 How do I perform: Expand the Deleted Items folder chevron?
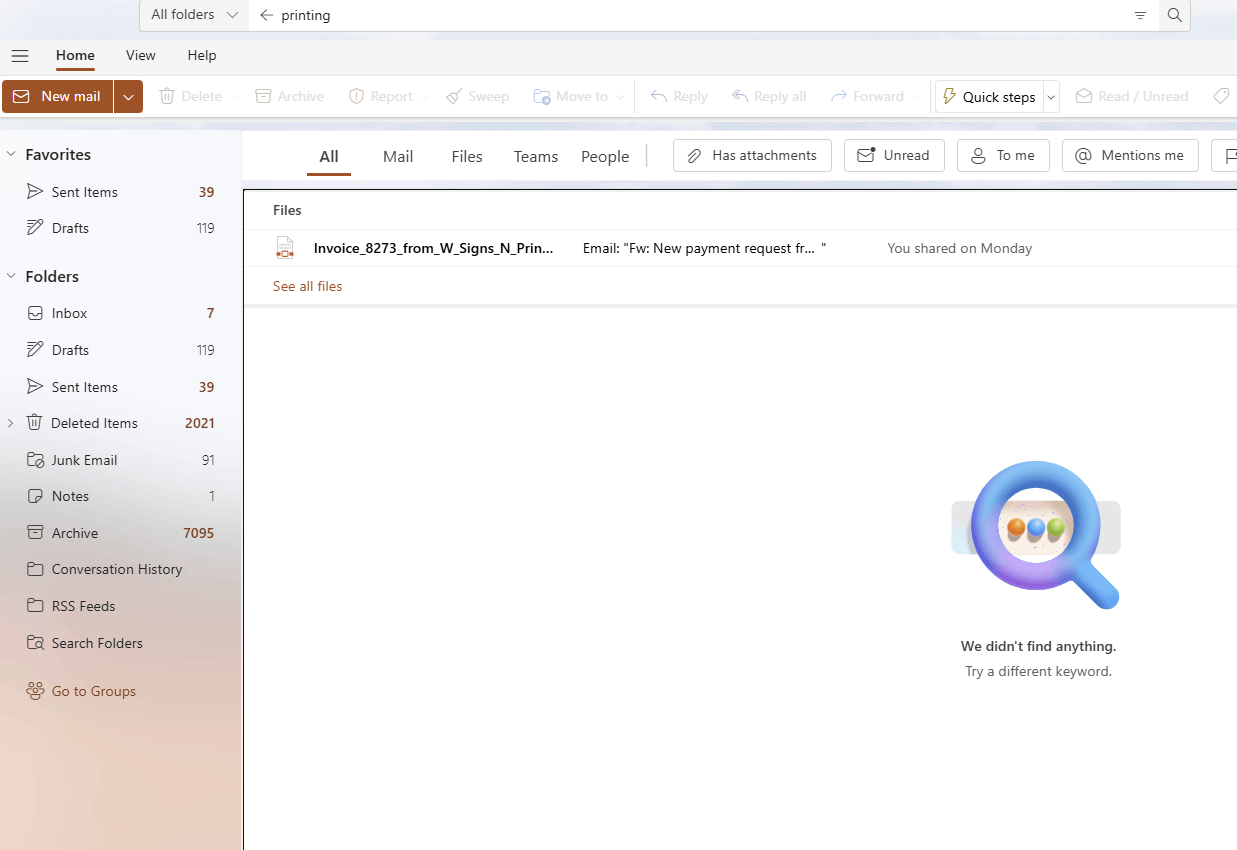(x=11, y=423)
